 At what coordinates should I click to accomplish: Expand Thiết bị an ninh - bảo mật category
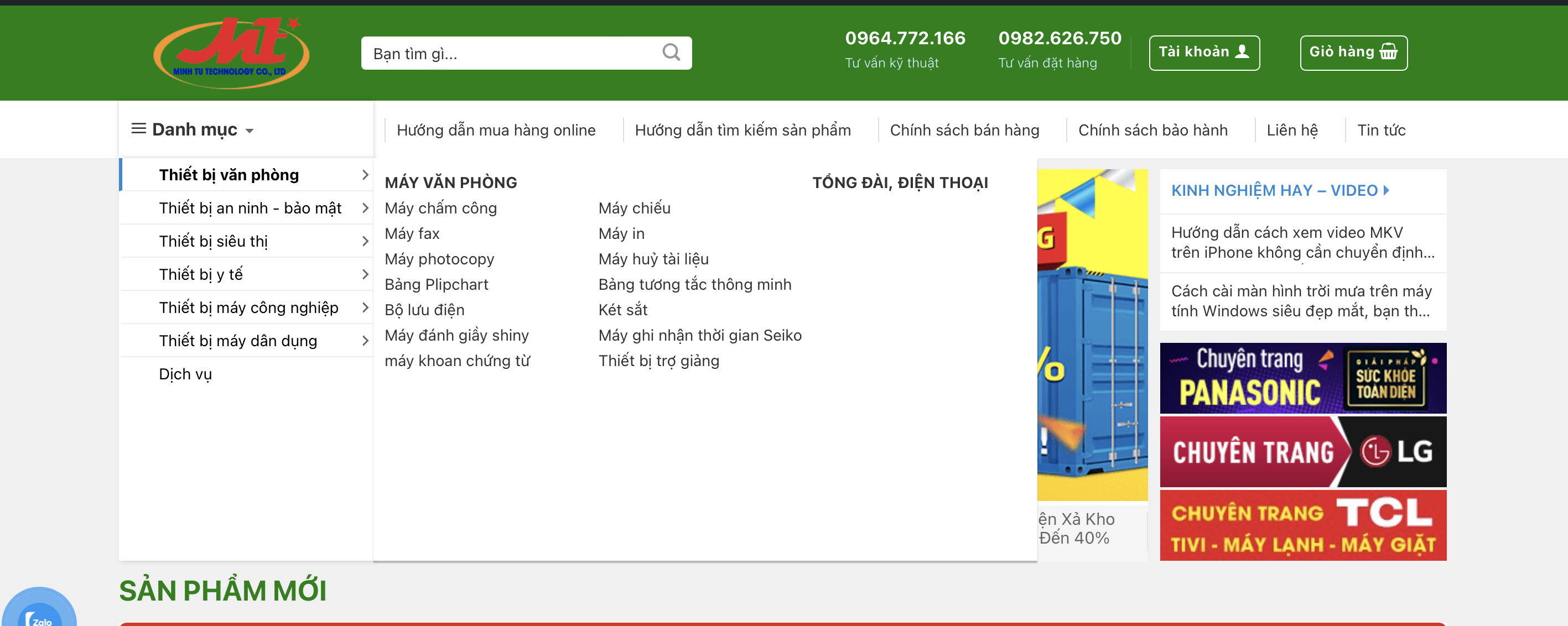(x=250, y=208)
